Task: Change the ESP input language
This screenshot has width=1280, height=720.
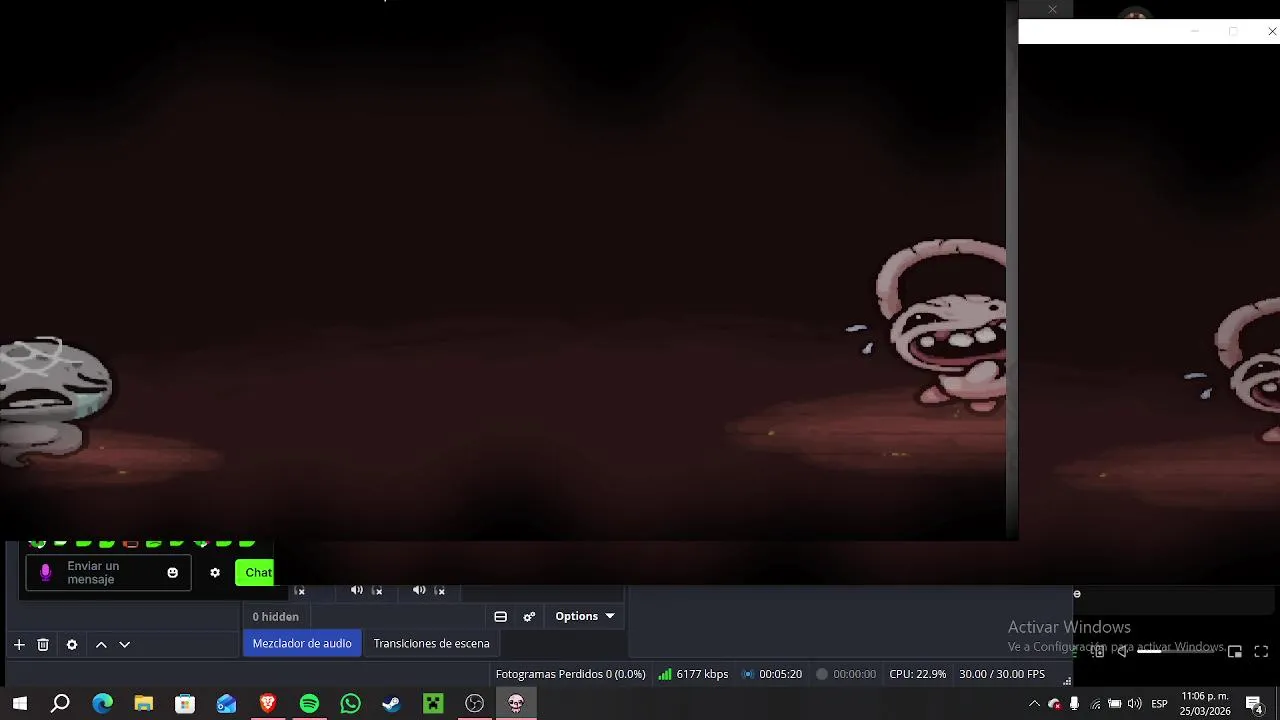Action: tap(1159, 704)
